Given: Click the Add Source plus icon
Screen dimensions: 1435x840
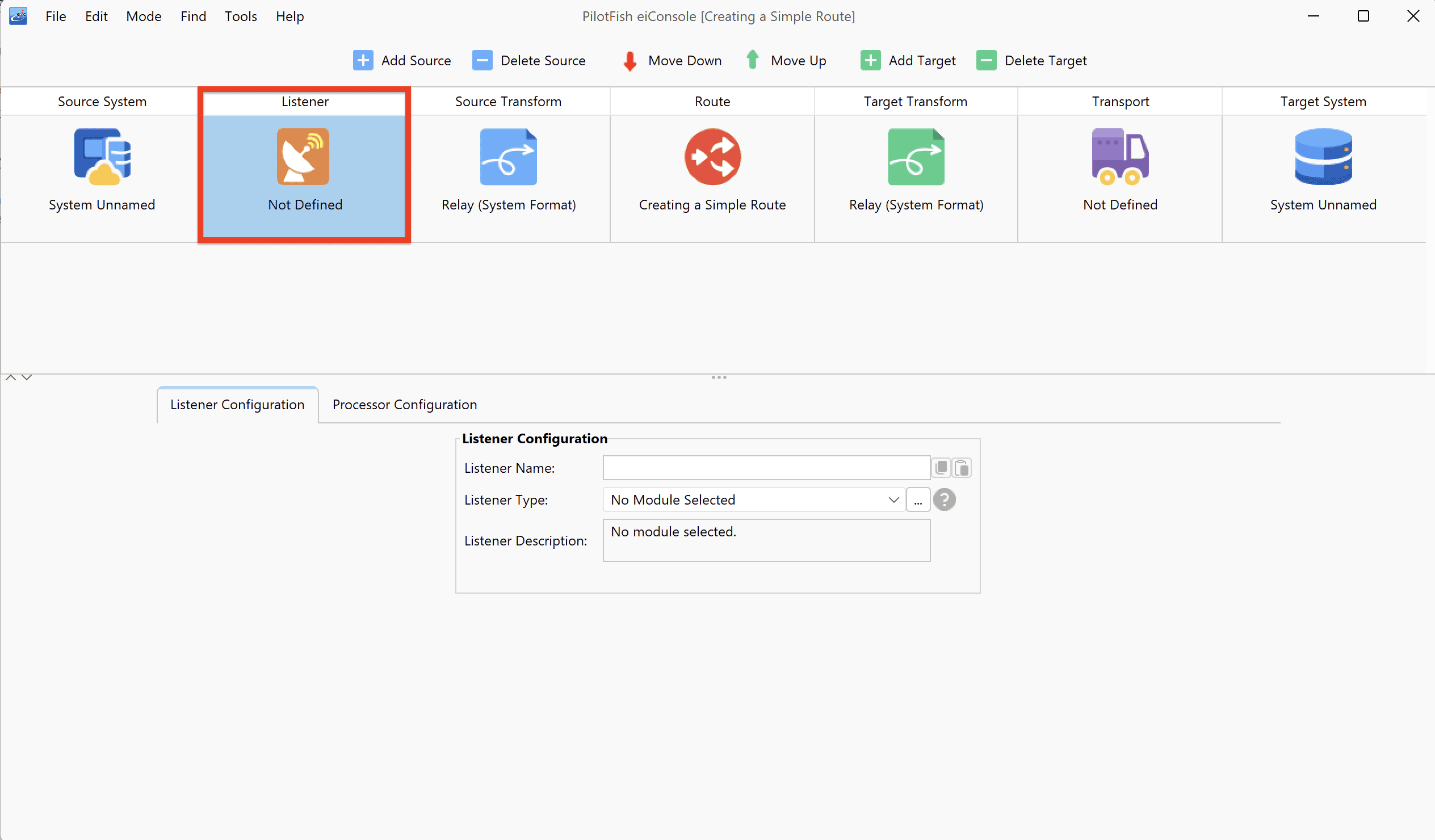Looking at the screenshot, I should 363,60.
